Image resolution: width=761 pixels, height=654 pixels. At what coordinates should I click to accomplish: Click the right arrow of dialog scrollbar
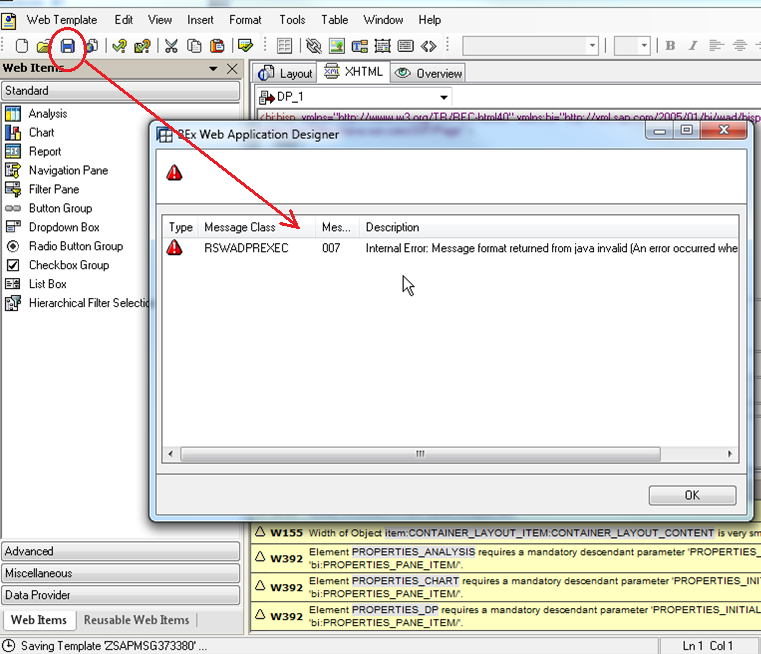point(729,454)
